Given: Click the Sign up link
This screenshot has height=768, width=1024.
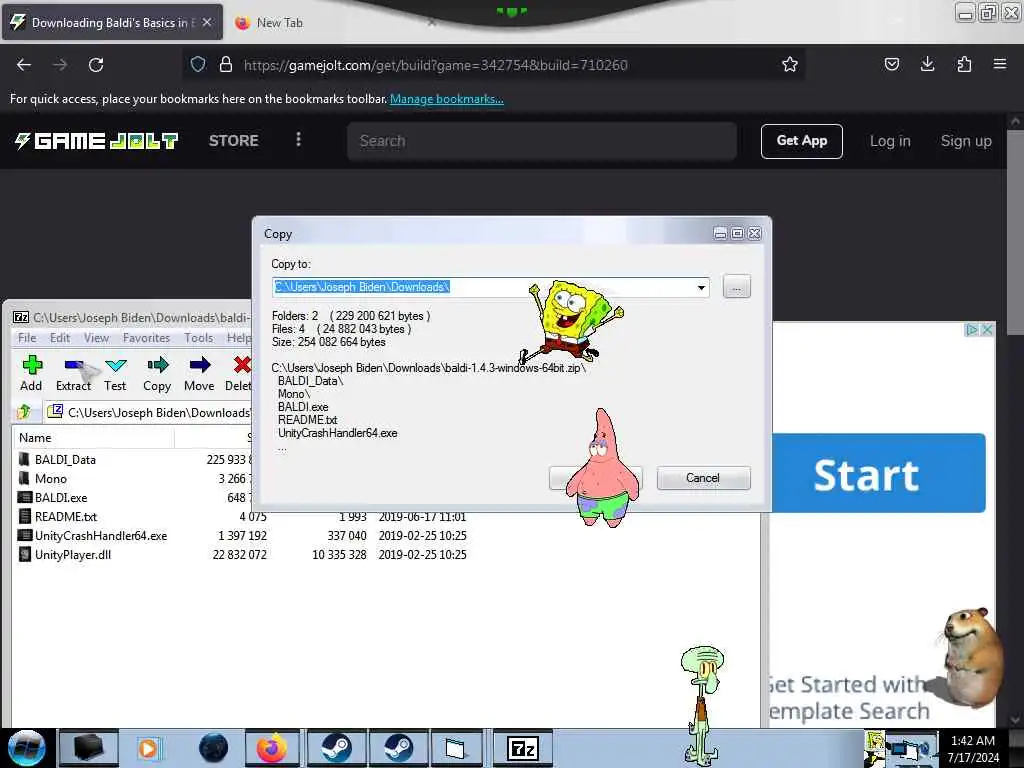Looking at the screenshot, I should pyautogui.click(x=966, y=140).
